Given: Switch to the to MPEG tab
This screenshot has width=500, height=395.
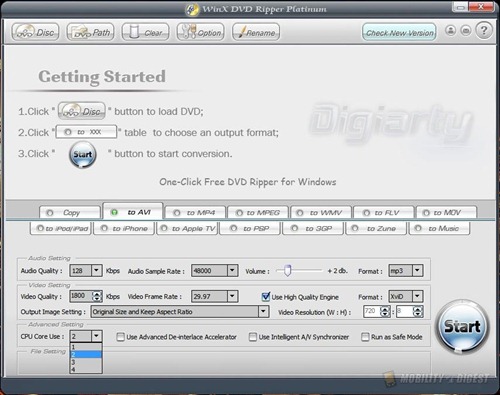Looking at the screenshot, I should click(x=258, y=212).
